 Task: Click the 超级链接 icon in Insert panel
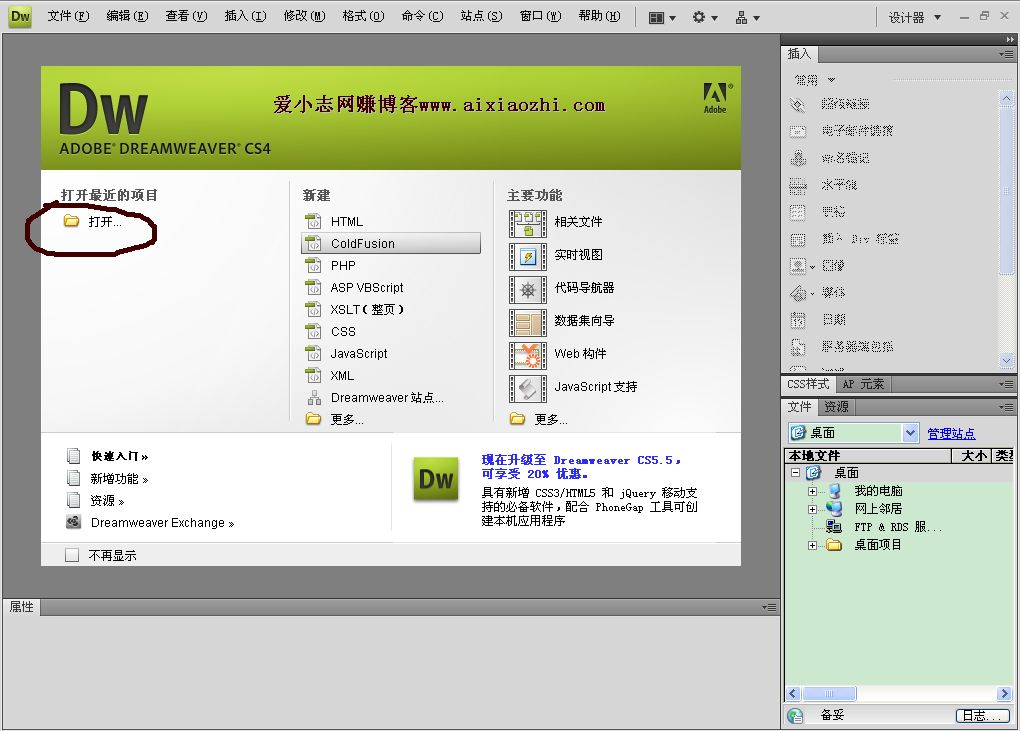(x=798, y=104)
